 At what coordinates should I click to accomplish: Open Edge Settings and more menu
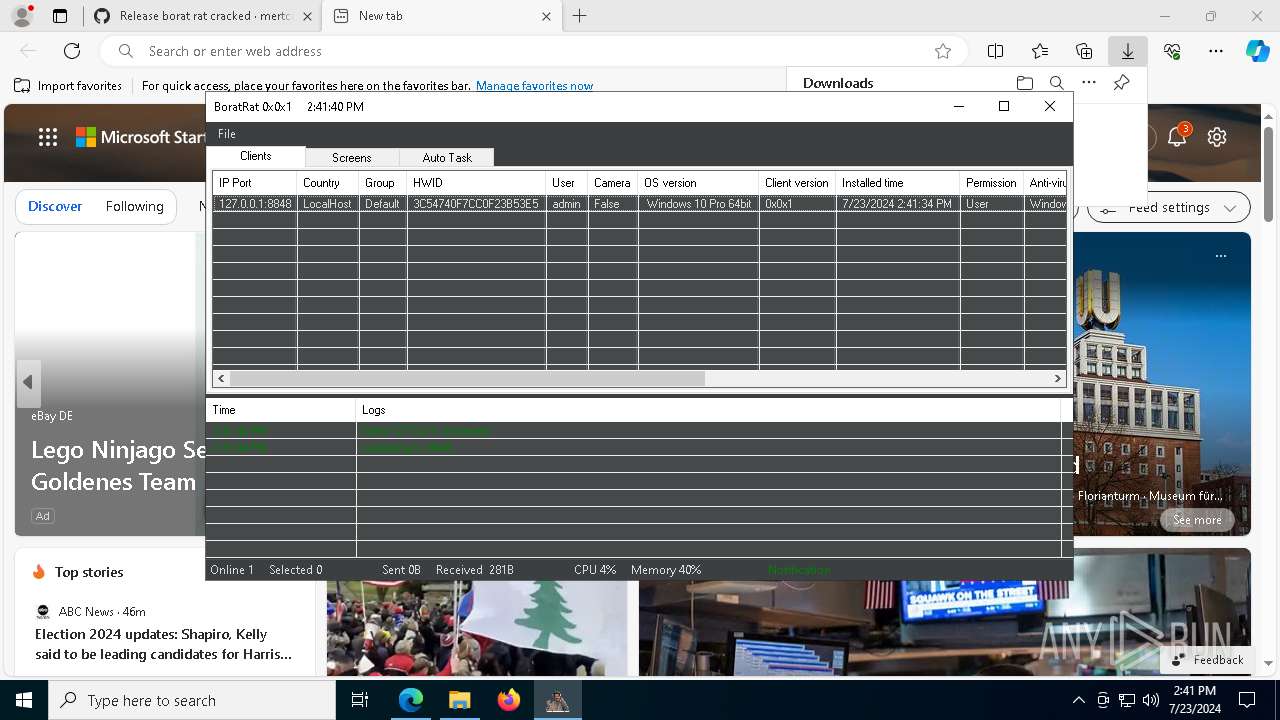tap(1216, 51)
